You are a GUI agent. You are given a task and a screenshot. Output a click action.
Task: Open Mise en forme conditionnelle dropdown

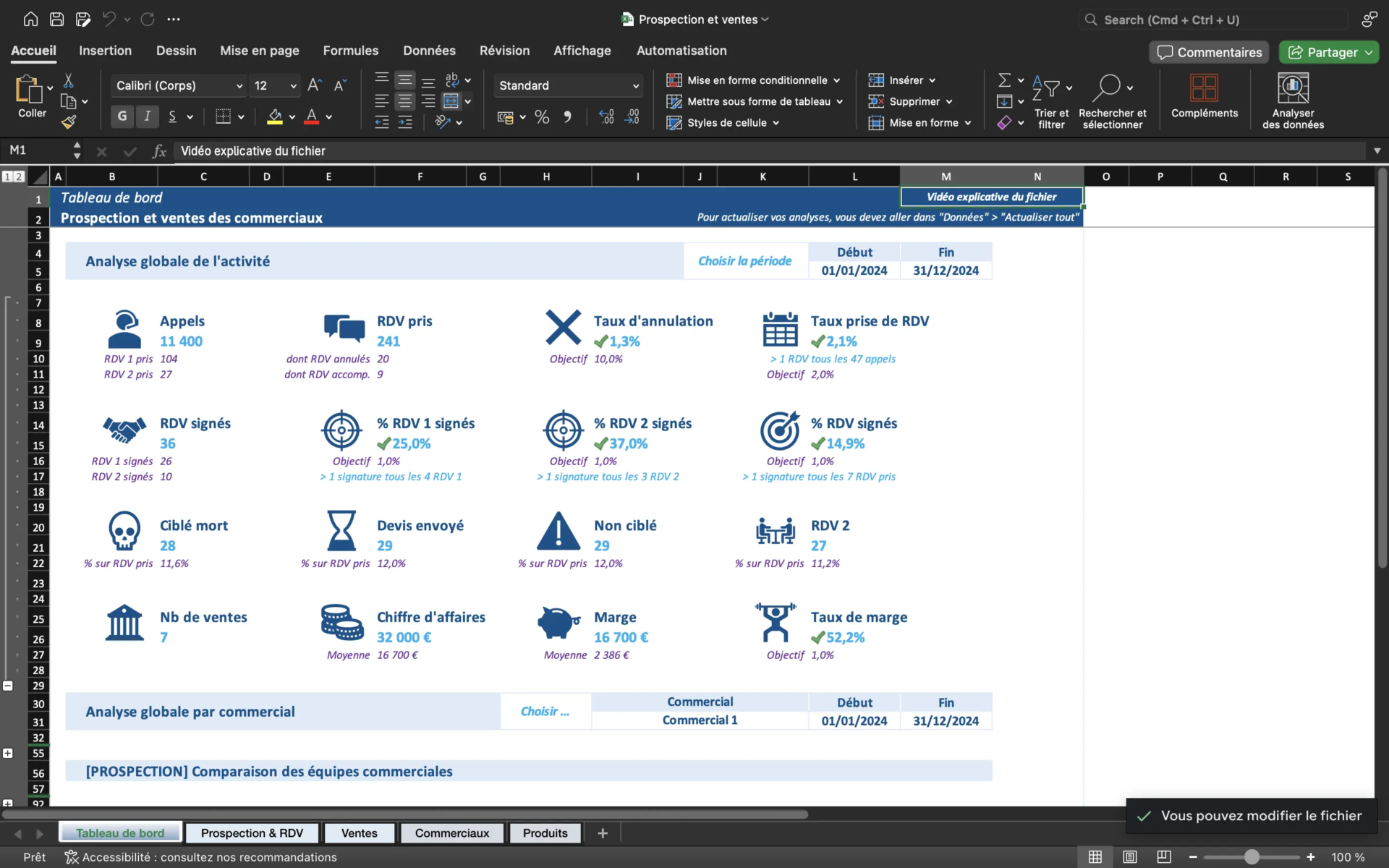(753, 80)
